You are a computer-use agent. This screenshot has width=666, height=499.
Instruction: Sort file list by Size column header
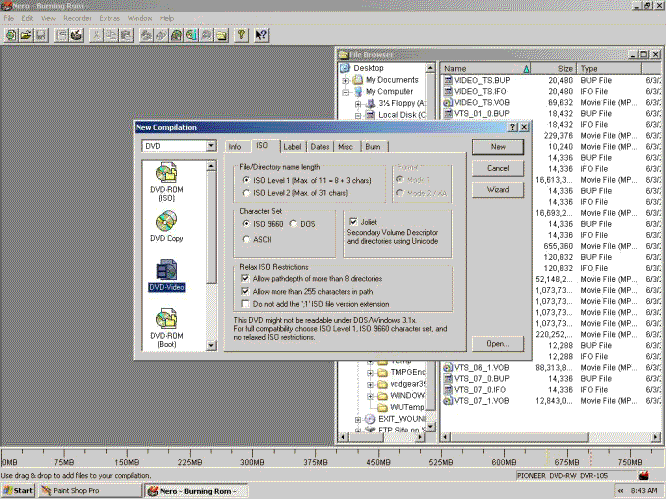pos(554,68)
